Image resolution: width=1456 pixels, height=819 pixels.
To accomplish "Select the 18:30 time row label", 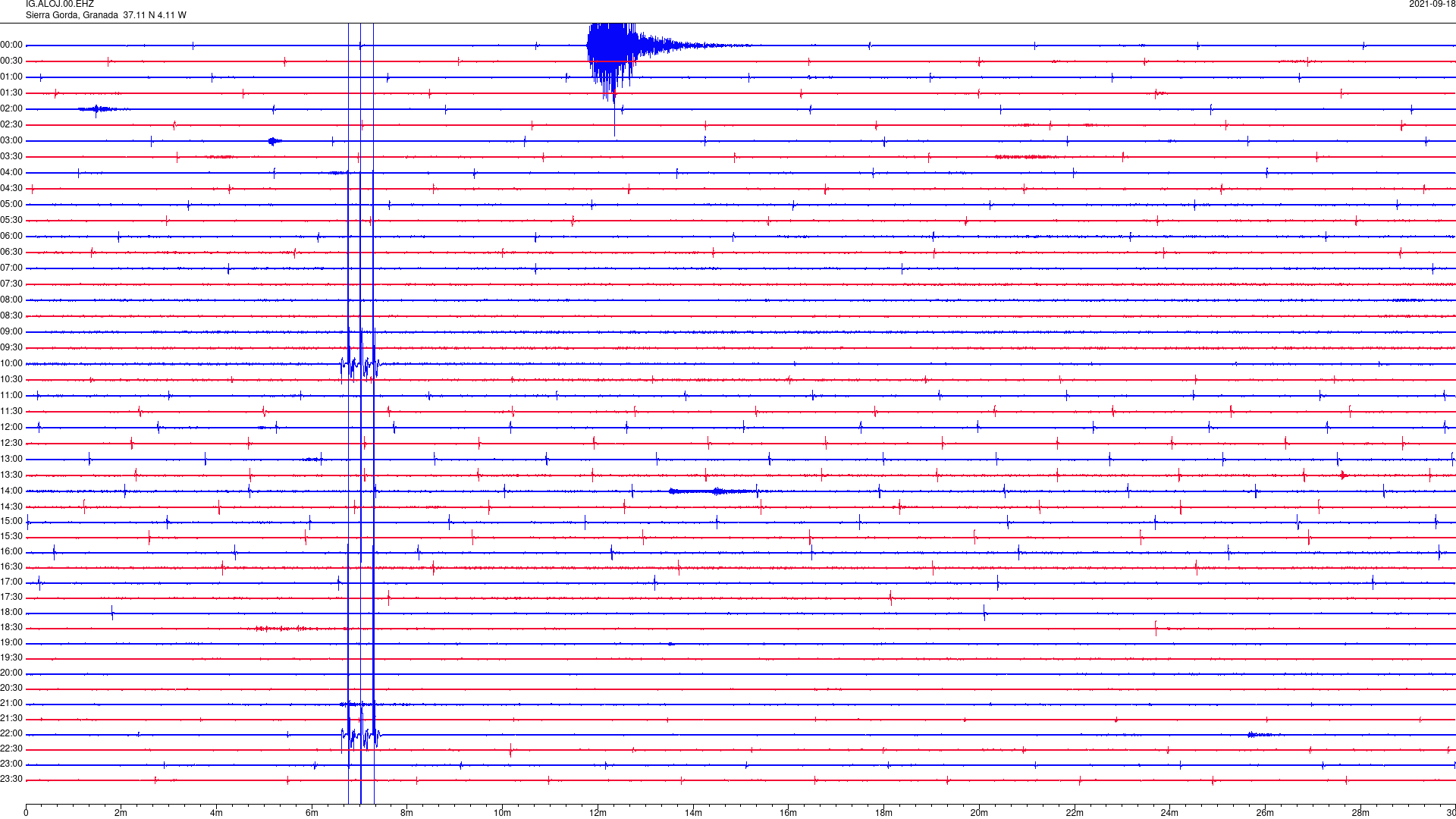I will [11, 628].
